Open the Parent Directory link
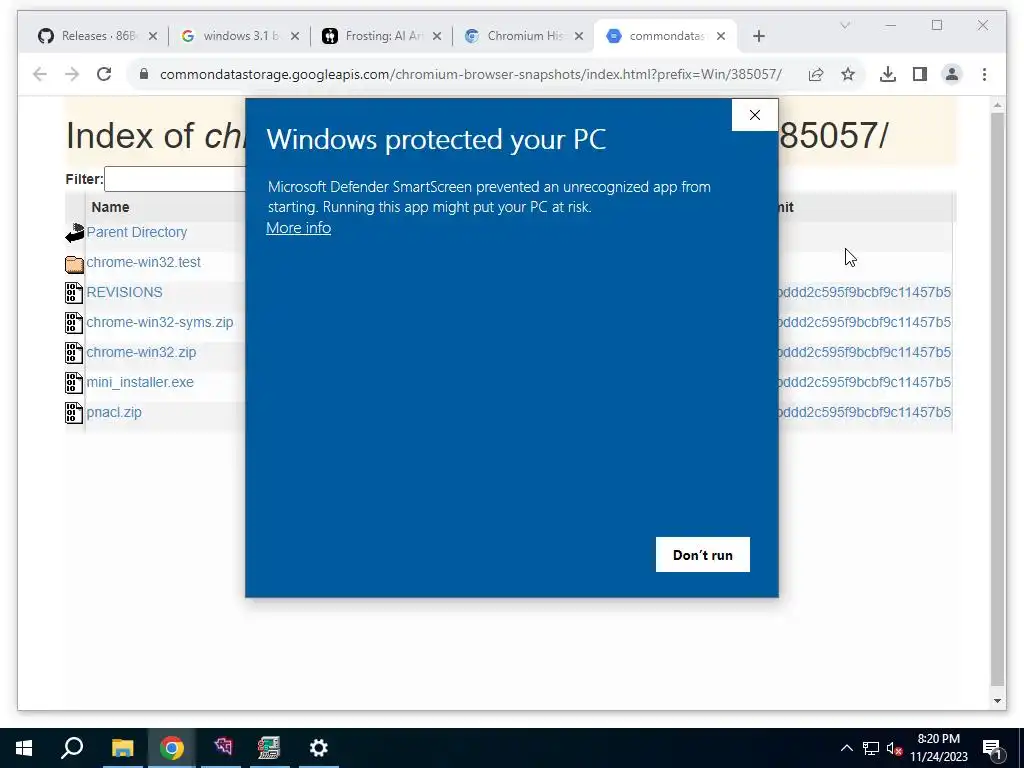This screenshot has height=768, width=1024. [x=136, y=232]
